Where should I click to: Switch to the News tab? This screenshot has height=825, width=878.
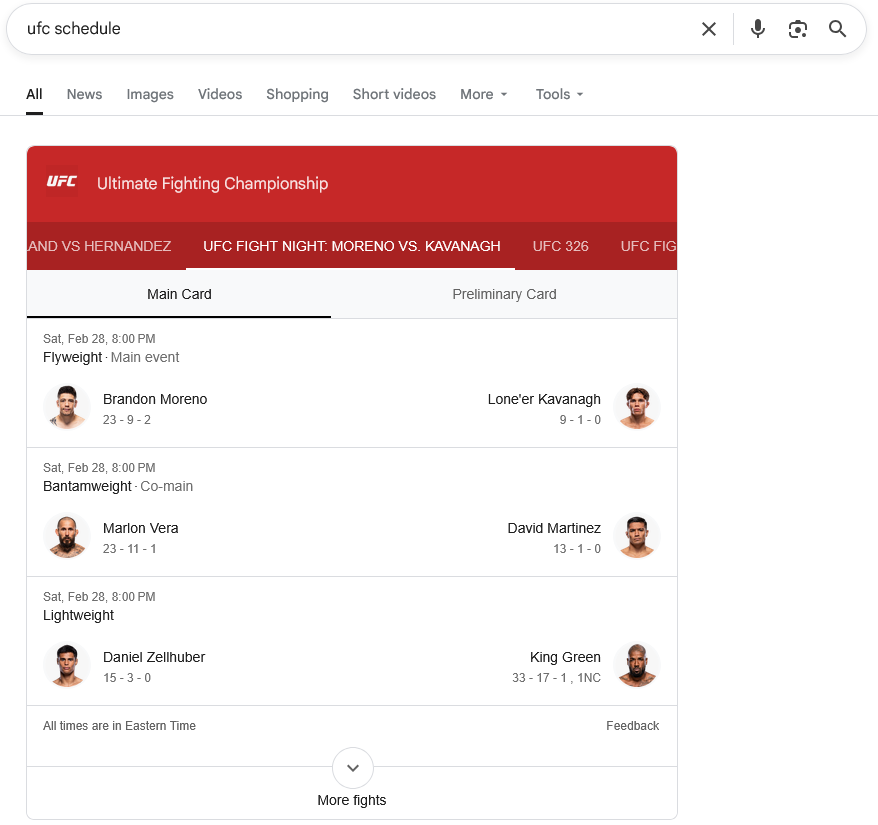tap(85, 94)
